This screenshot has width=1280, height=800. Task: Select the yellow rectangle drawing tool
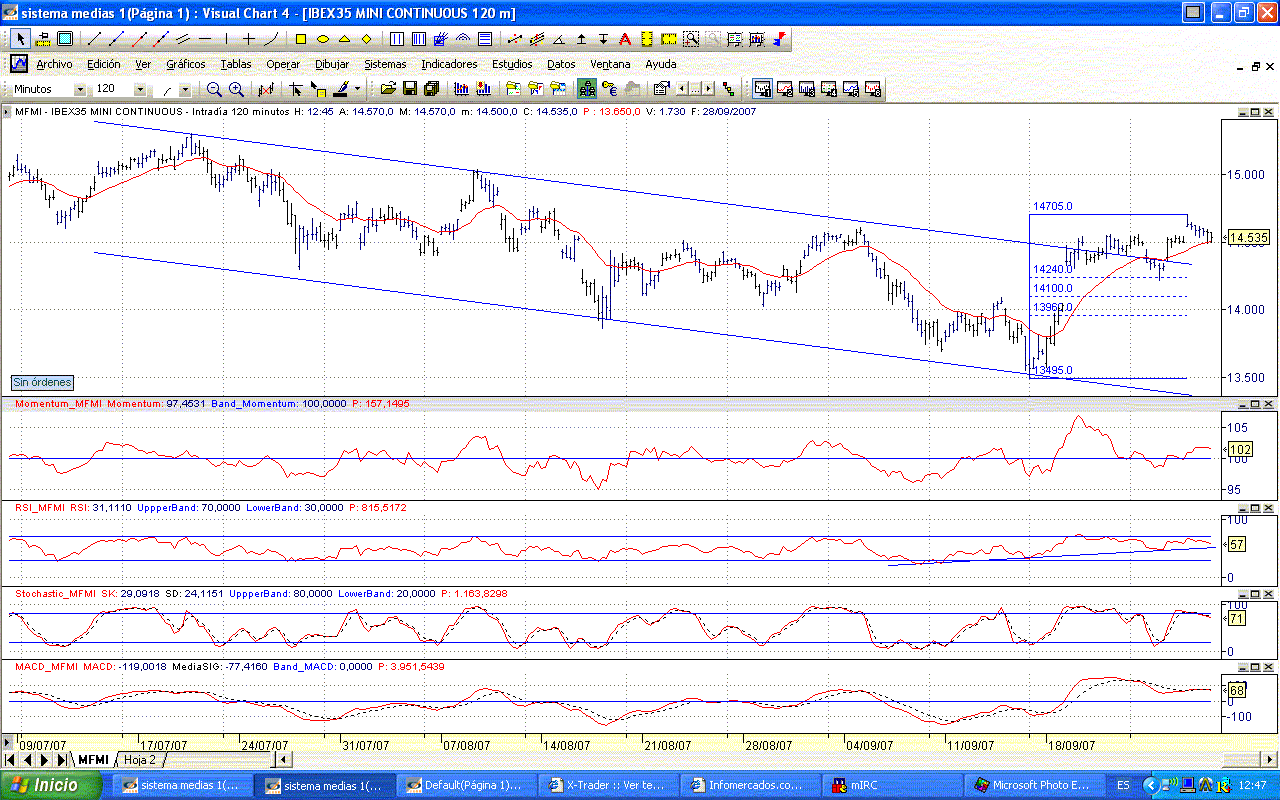(x=300, y=39)
